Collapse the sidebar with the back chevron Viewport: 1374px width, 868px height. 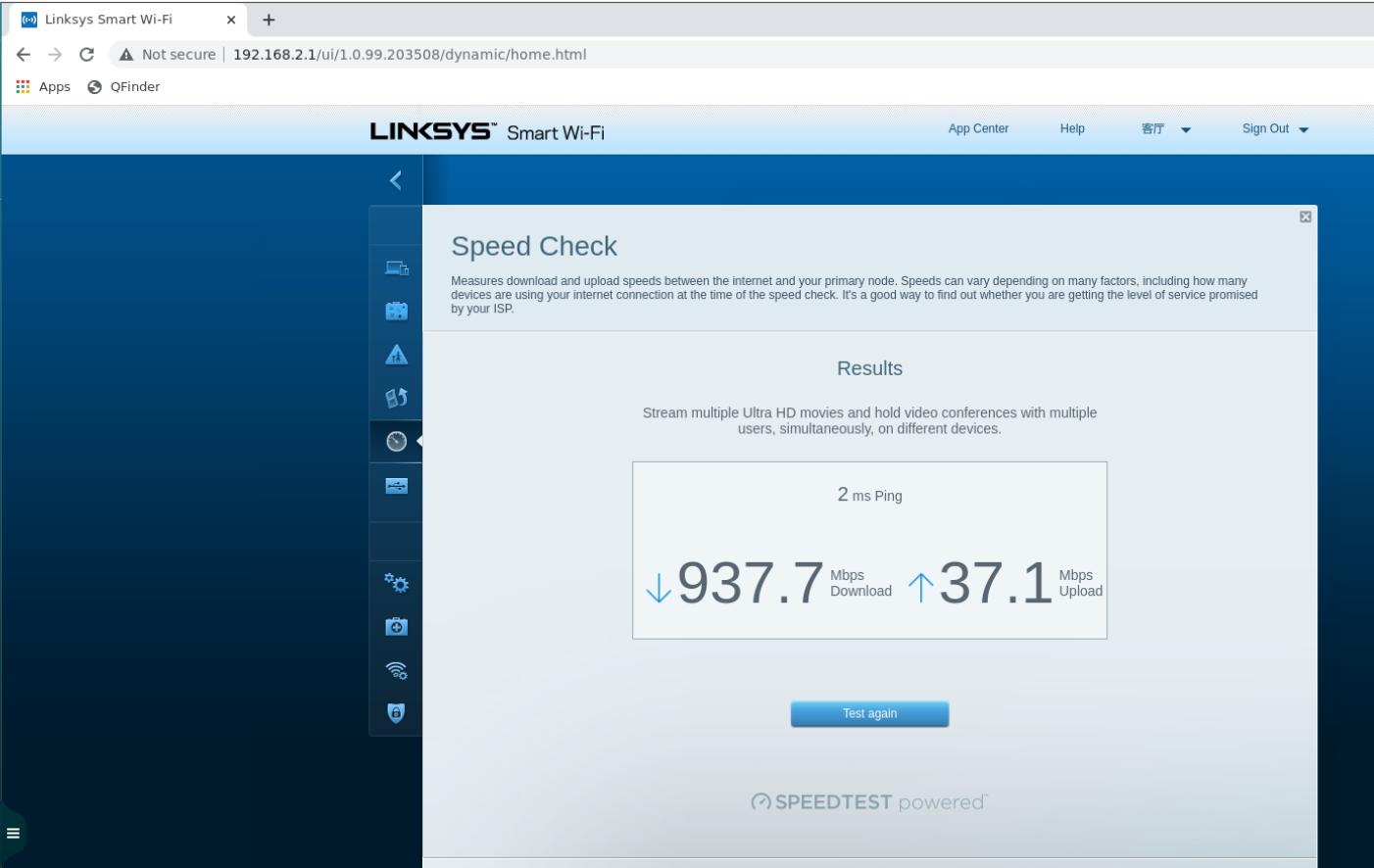396,180
